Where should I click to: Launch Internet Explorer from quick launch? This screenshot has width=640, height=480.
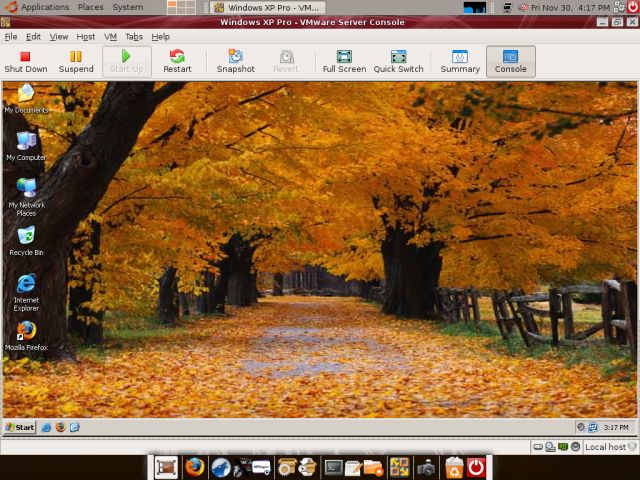tap(47, 427)
